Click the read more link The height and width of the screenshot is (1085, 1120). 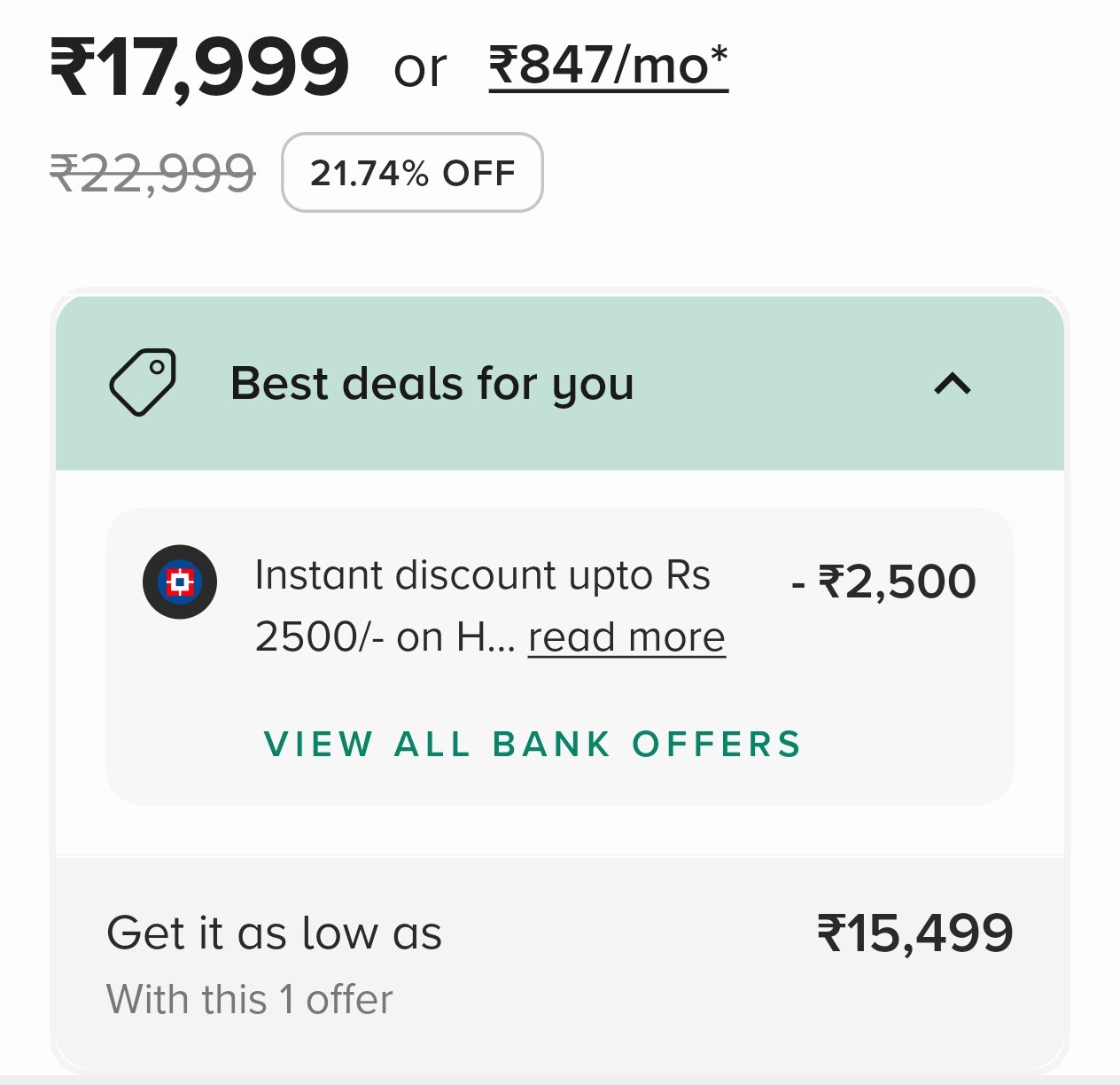pos(626,637)
